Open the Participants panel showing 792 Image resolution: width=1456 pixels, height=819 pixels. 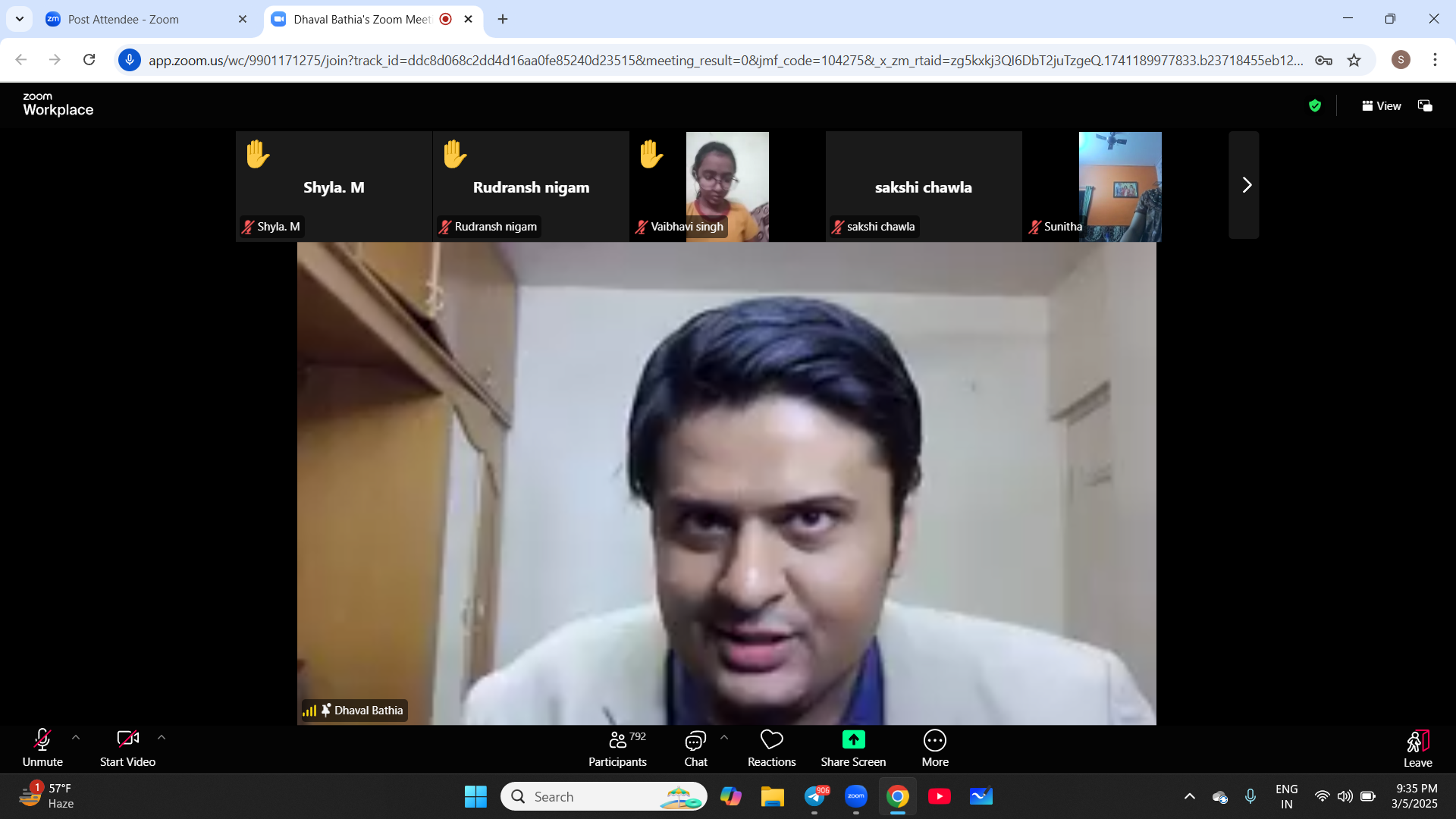[618, 748]
